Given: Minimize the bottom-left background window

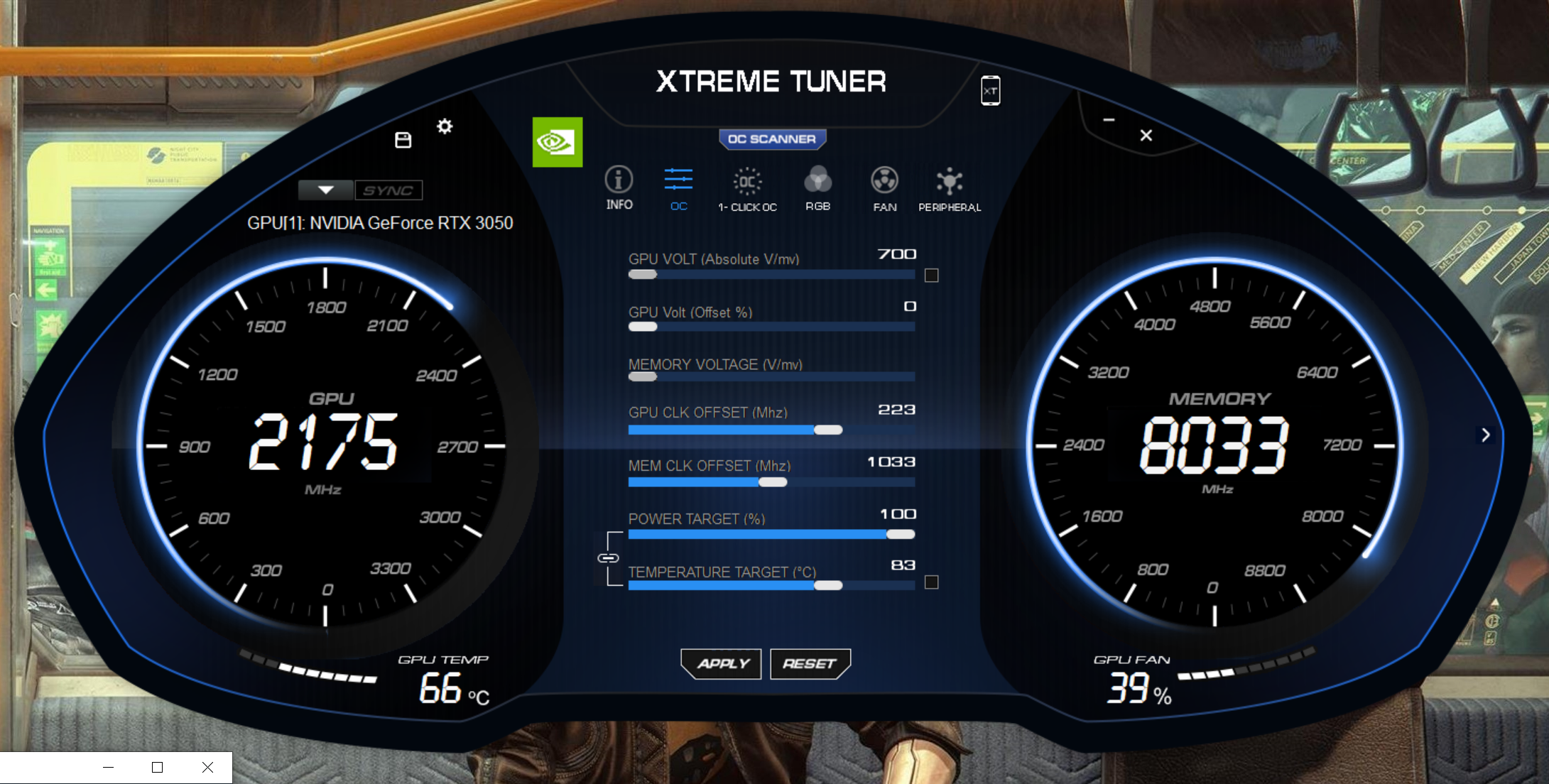Looking at the screenshot, I should (108, 767).
